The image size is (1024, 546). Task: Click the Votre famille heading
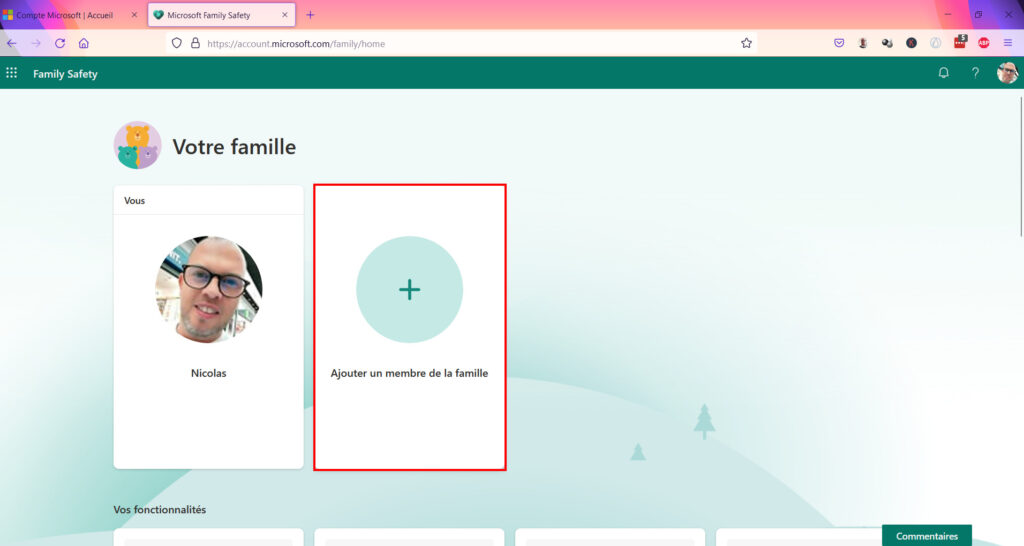pos(234,146)
